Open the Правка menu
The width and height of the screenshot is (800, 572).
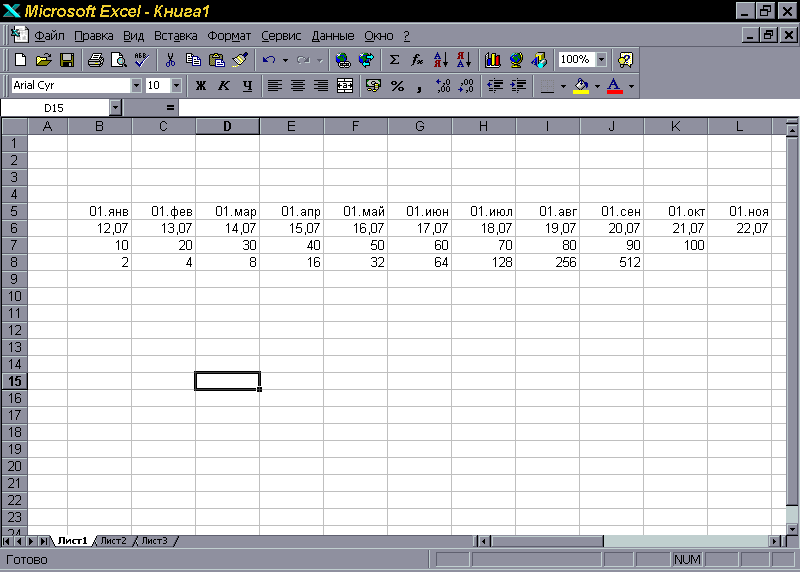[x=93, y=36]
